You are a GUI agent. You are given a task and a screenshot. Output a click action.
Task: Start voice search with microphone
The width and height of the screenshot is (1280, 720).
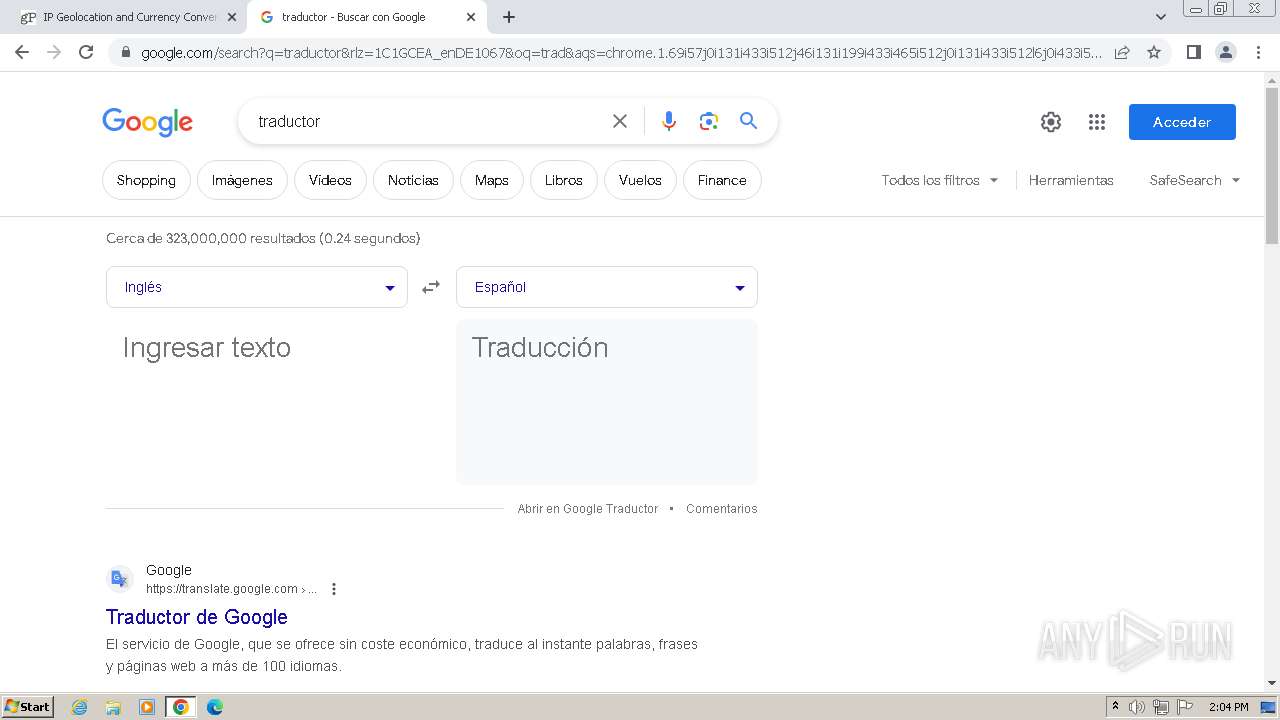click(669, 121)
